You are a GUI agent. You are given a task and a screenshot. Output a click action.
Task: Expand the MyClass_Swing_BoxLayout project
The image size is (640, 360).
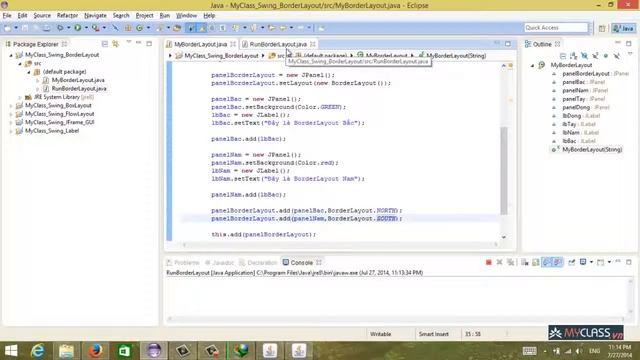tap(11, 106)
